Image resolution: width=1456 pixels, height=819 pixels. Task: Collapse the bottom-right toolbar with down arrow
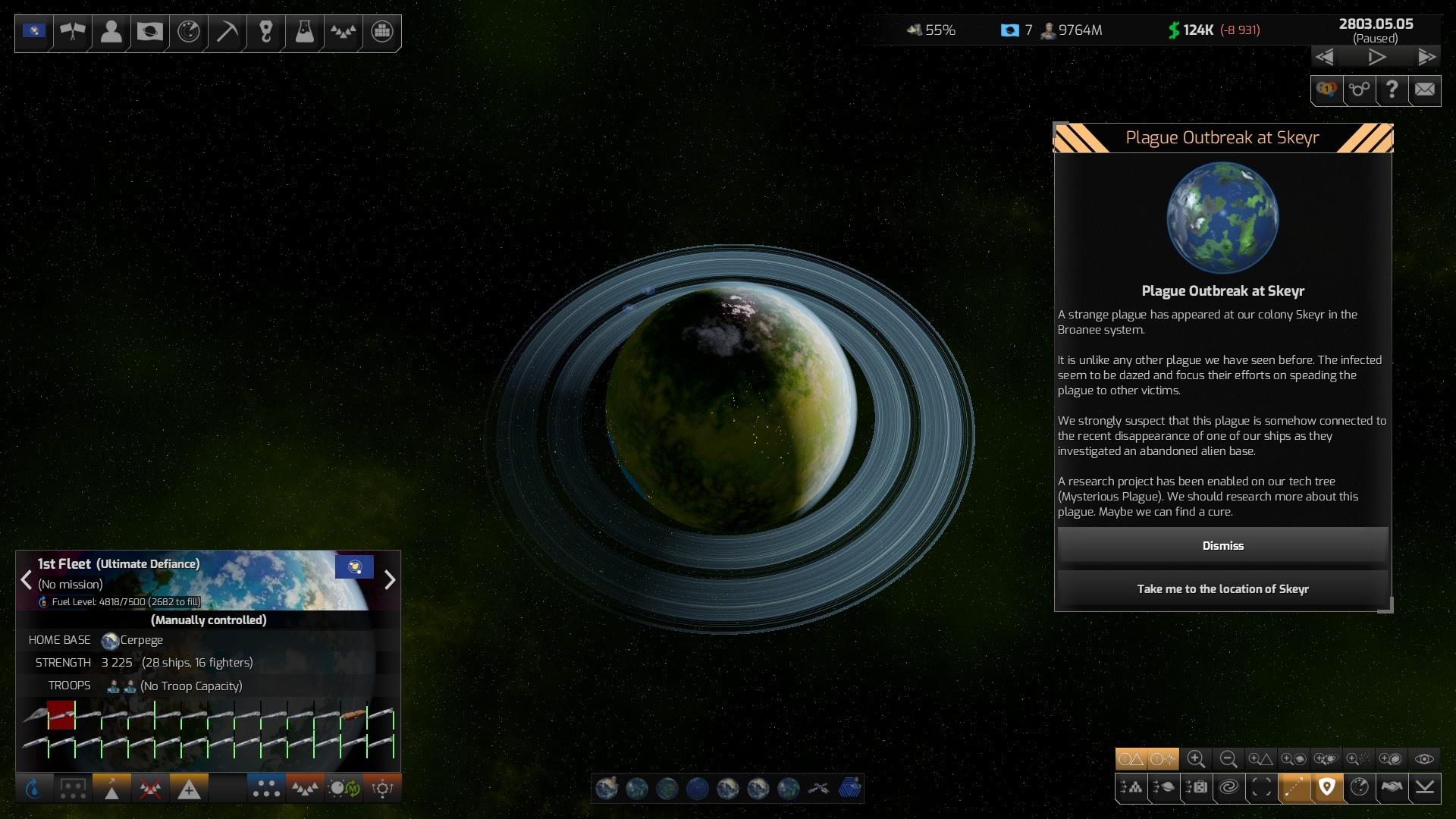tap(1424, 788)
